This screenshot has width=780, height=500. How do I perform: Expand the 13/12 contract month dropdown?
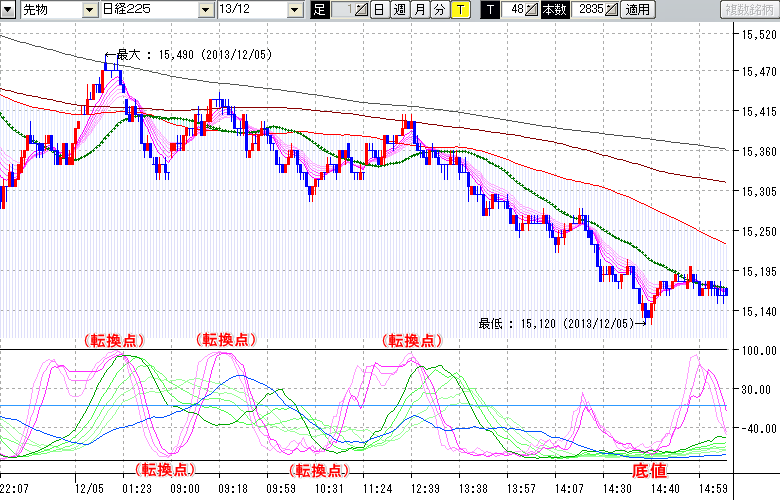click(x=294, y=10)
